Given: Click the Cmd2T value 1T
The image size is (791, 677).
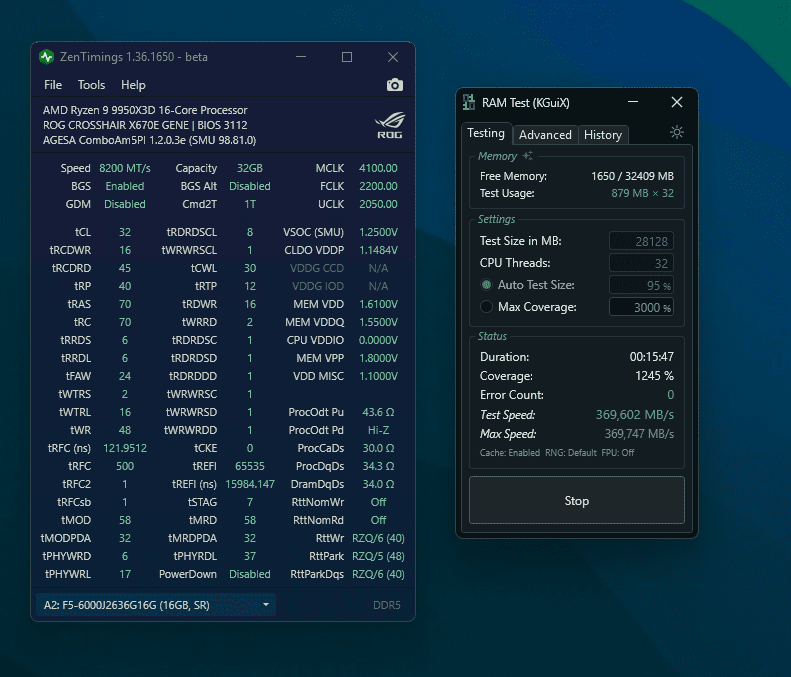Looking at the screenshot, I should 250,204.
